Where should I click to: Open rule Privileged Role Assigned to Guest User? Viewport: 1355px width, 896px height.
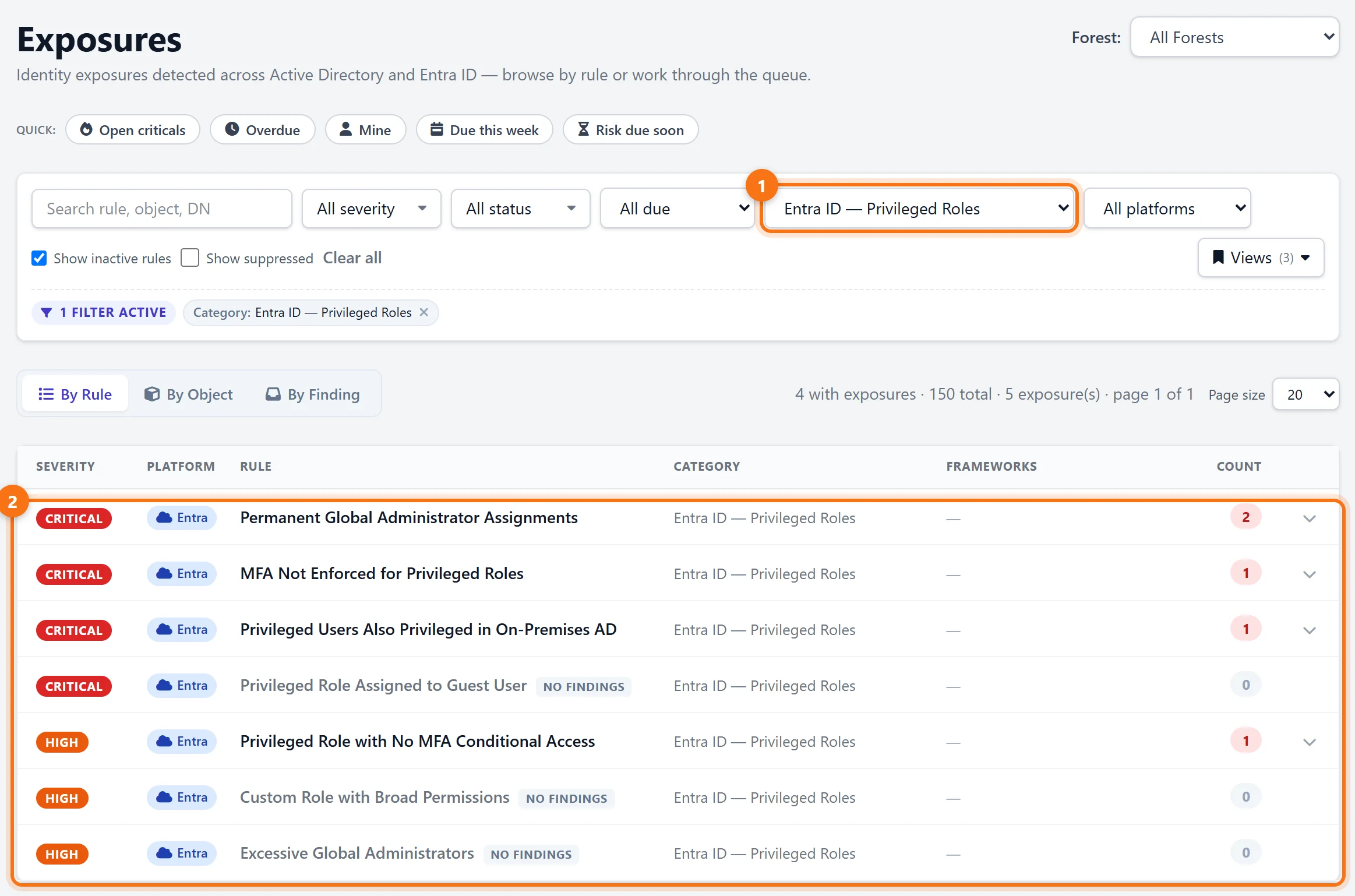383,685
